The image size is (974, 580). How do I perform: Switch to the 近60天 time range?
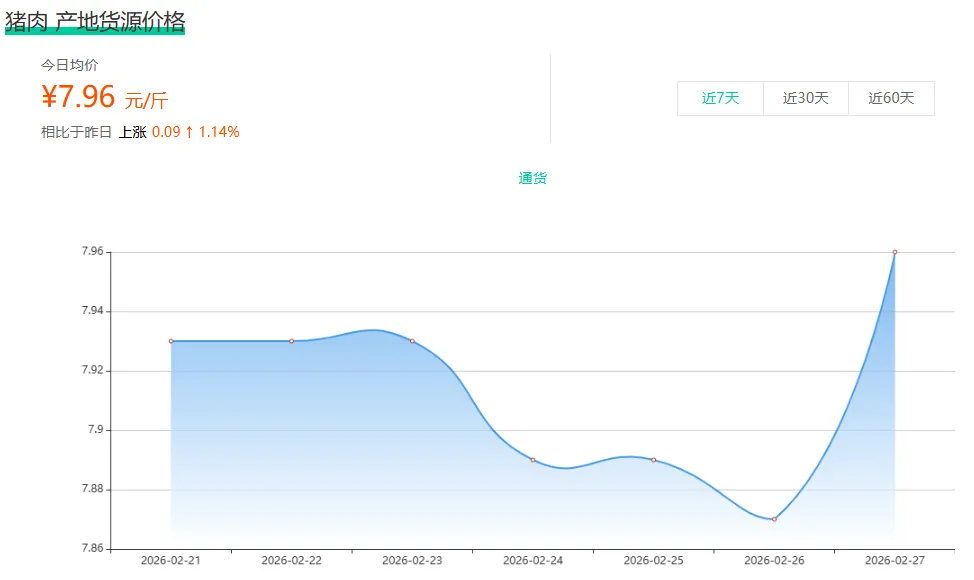[891, 98]
